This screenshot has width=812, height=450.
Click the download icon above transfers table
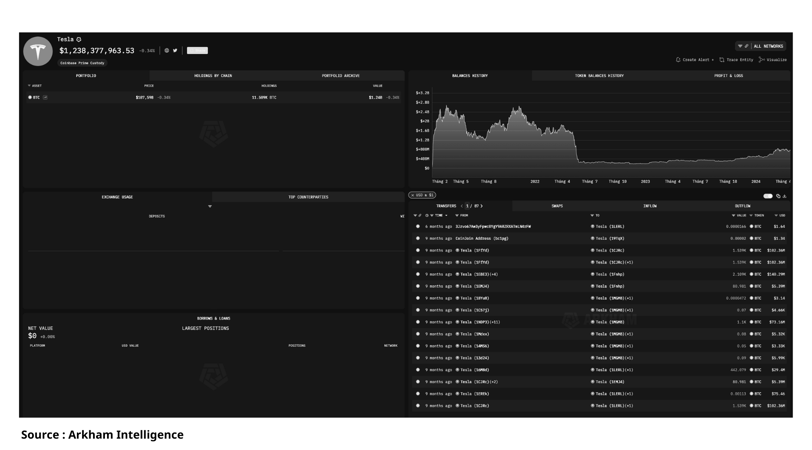click(785, 196)
